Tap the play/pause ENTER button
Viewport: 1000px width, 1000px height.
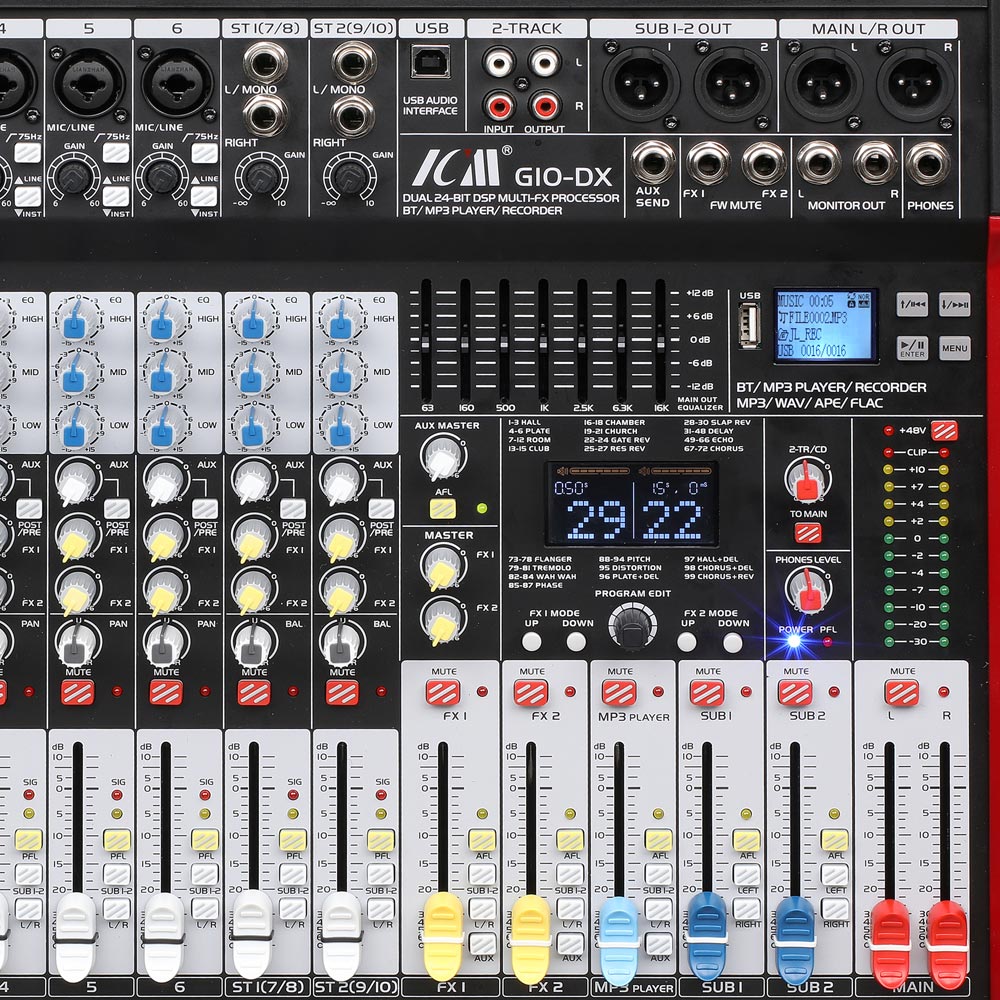[913, 348]
